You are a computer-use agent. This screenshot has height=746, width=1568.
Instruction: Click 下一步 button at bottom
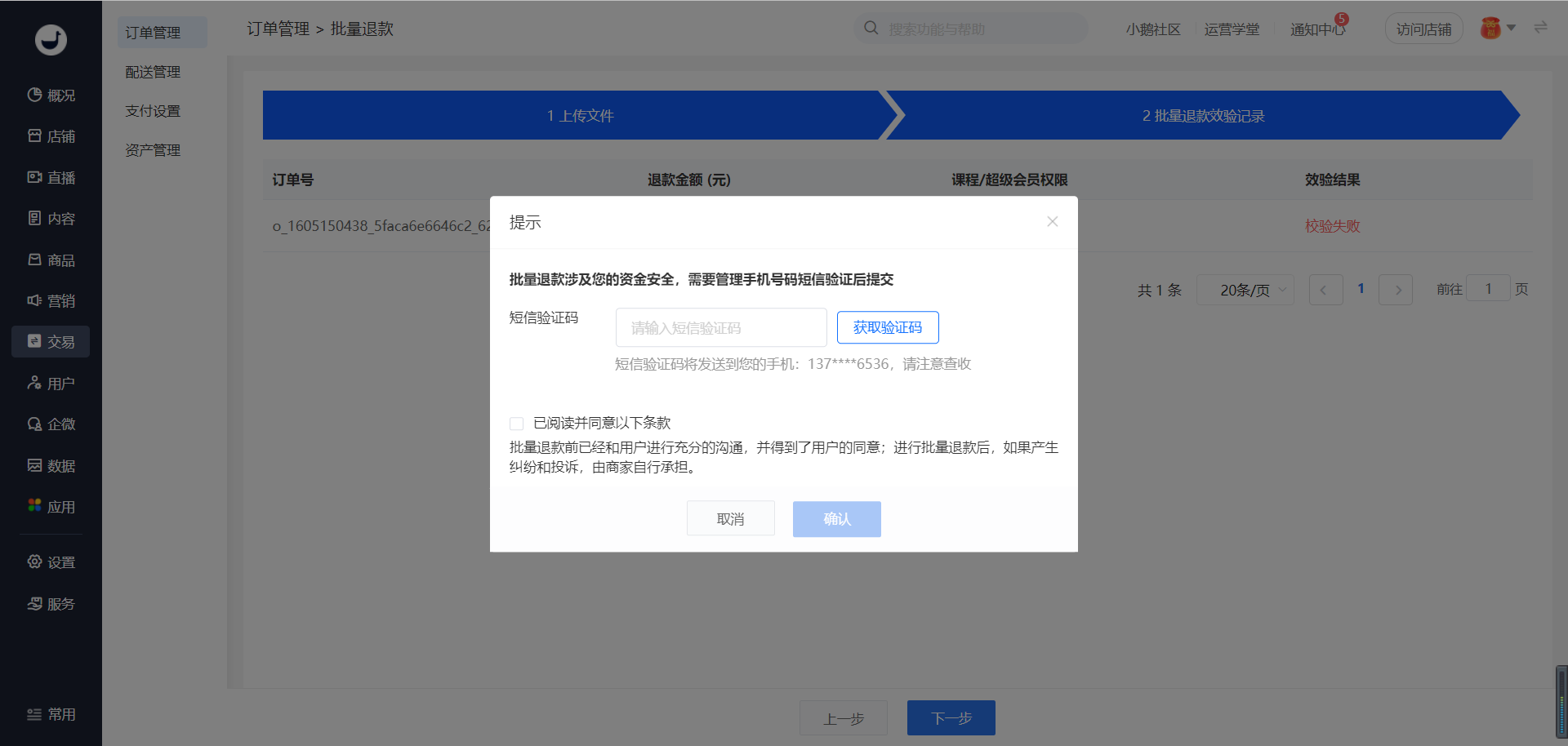(951, 718)
